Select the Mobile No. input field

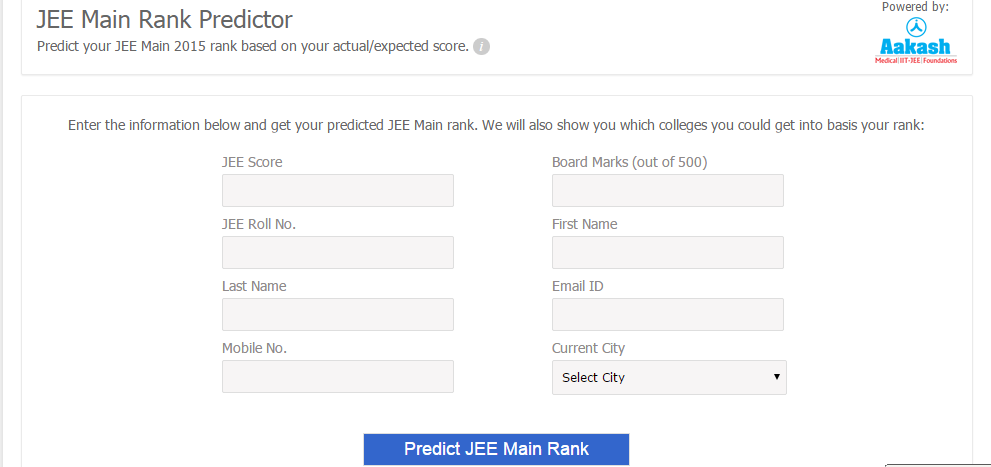pos(337,376)
